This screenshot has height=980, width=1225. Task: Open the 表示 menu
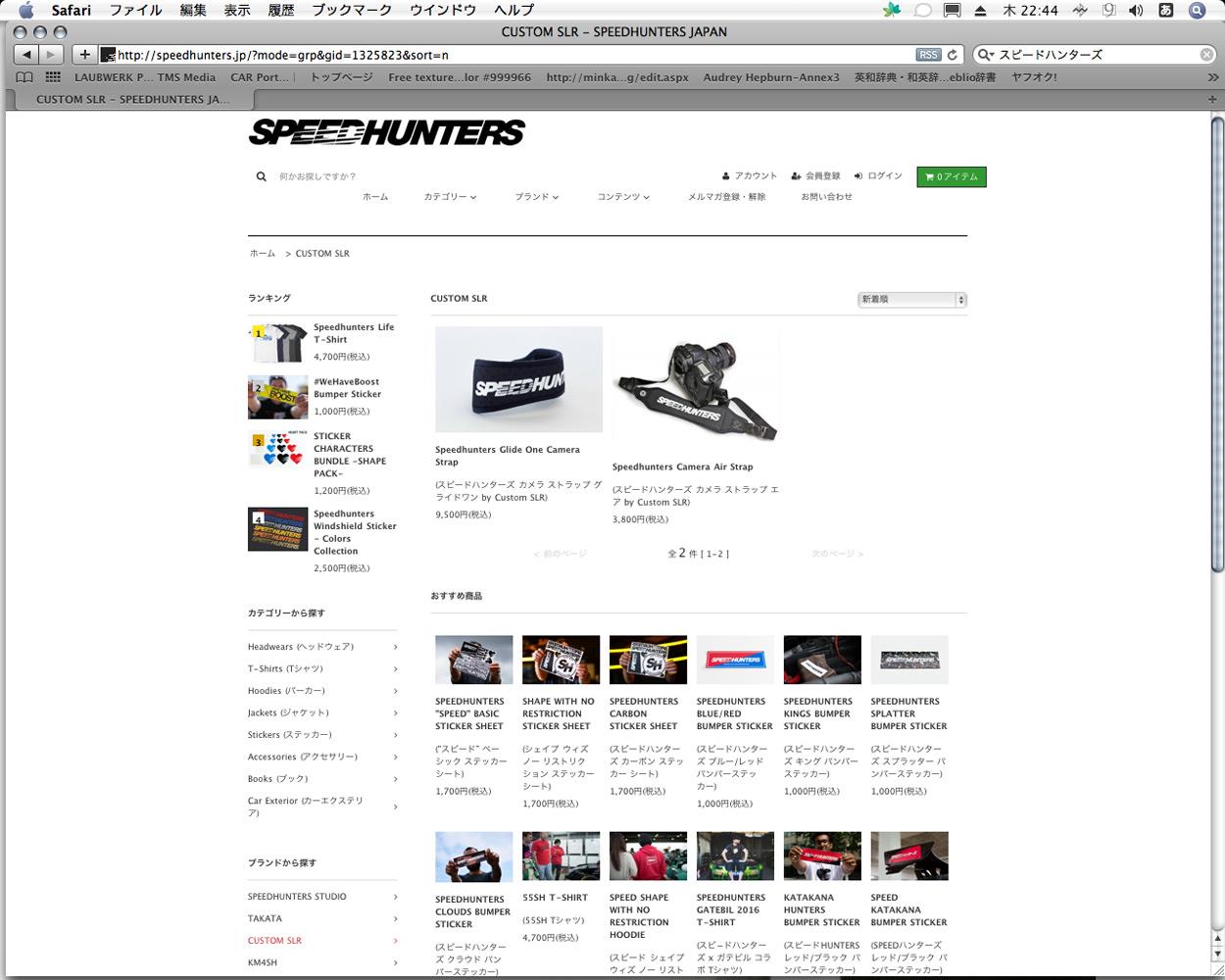237,10
